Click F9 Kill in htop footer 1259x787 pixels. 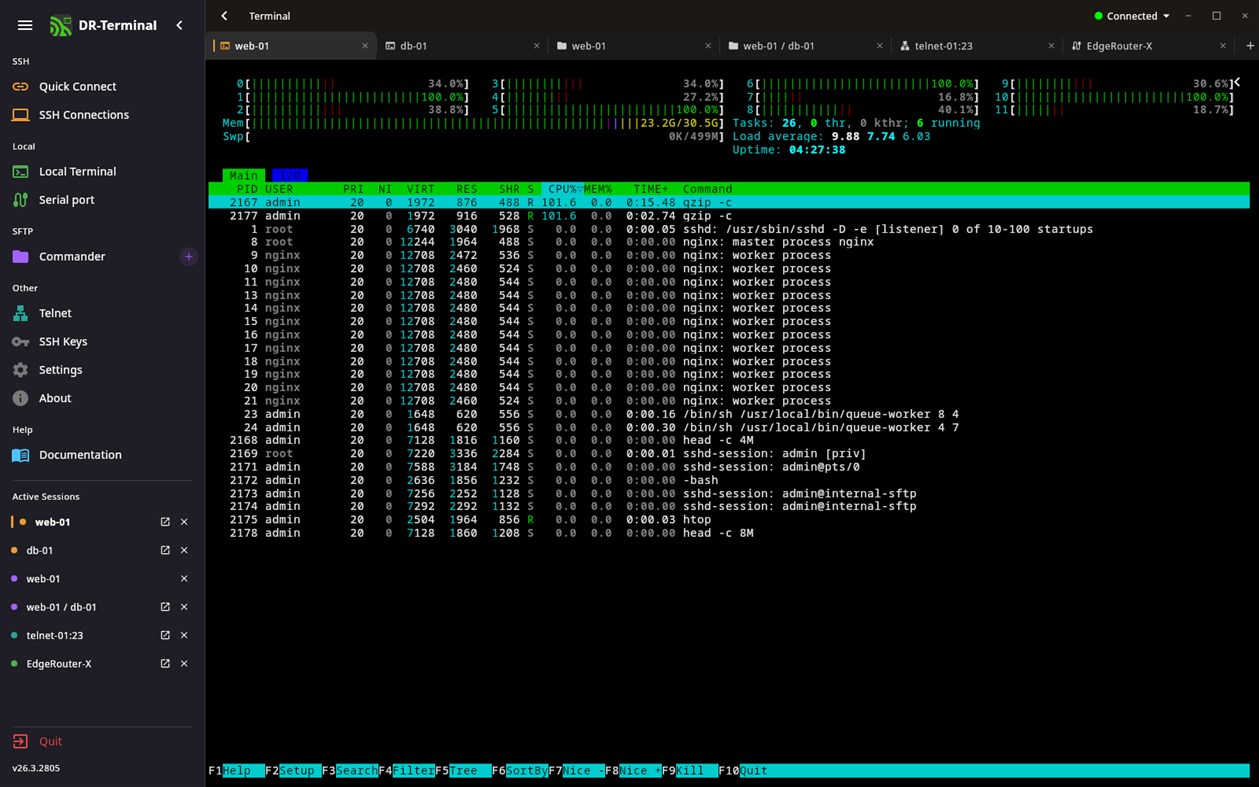[690, 771]
